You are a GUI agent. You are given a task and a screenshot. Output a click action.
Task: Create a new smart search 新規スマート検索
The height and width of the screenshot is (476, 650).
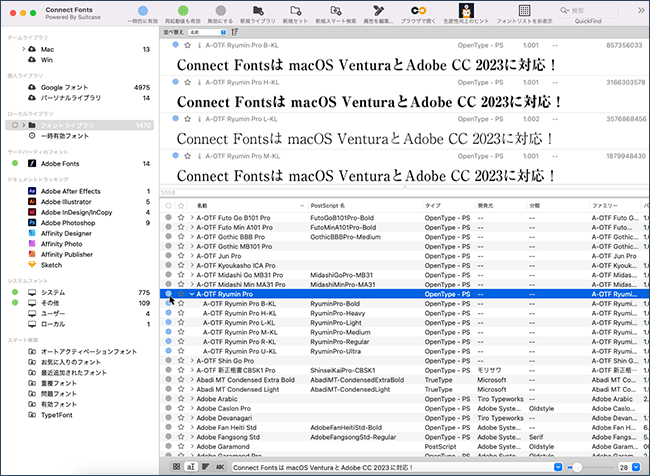336,10
